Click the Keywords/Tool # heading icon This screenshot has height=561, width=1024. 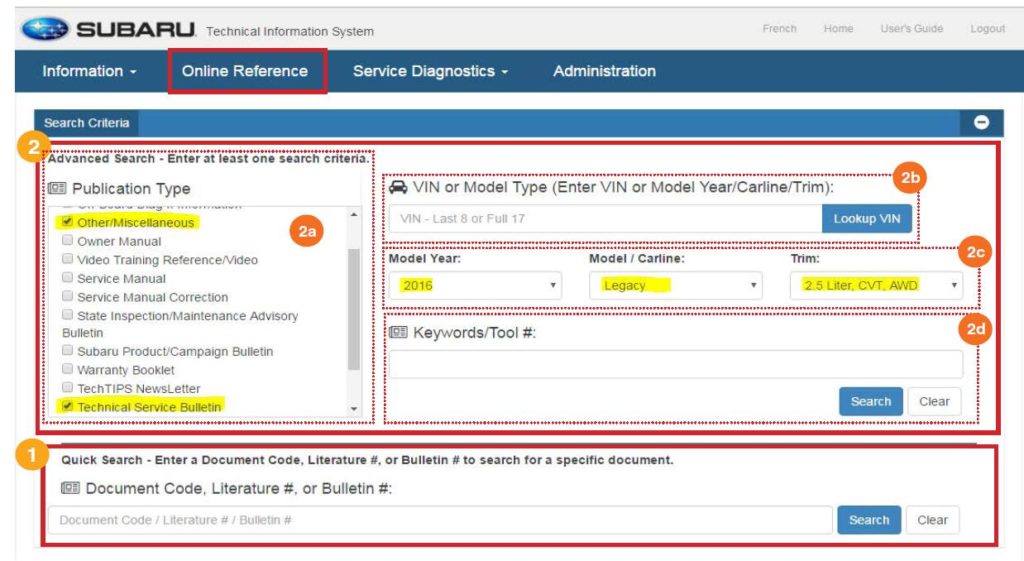point(397,332)
